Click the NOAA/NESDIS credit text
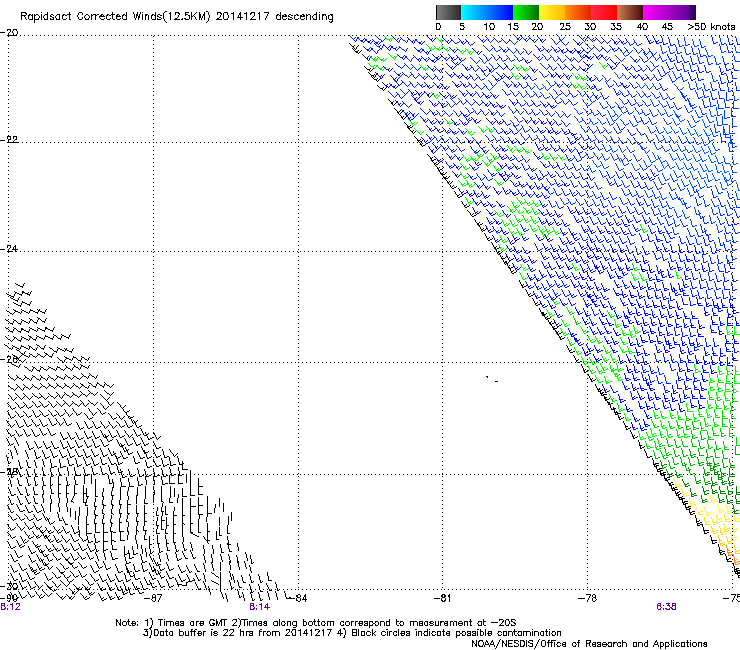 tap(589, 644)
